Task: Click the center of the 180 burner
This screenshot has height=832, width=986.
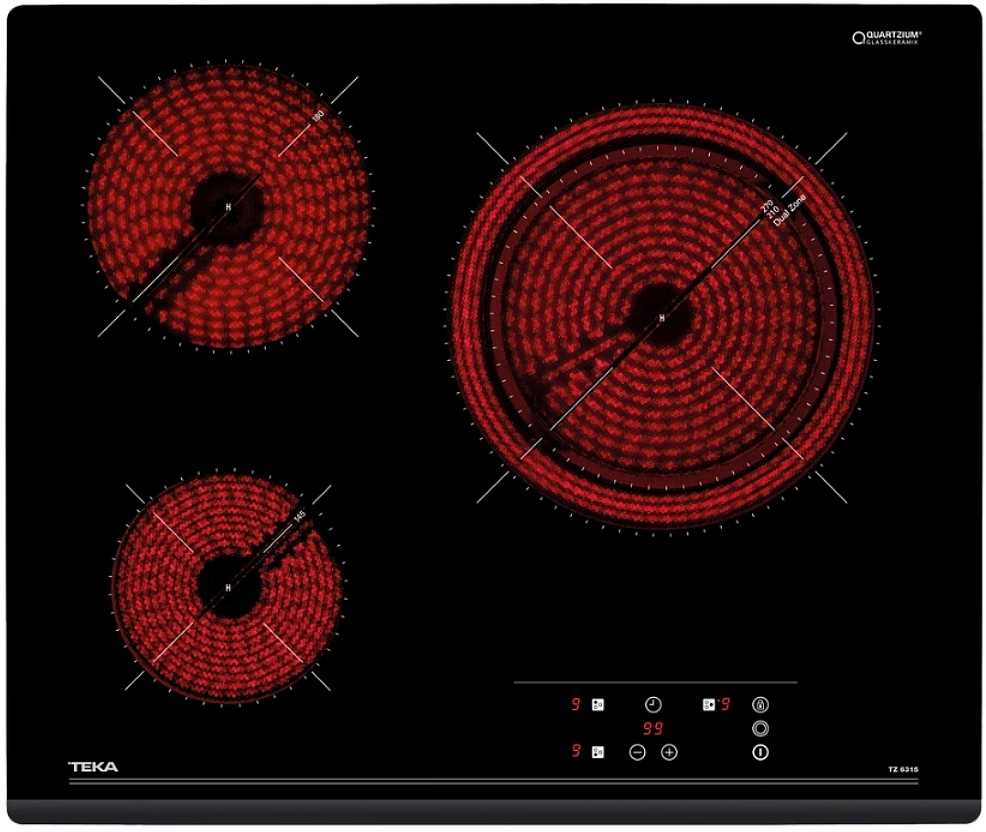Action: (x=228, y=207)
